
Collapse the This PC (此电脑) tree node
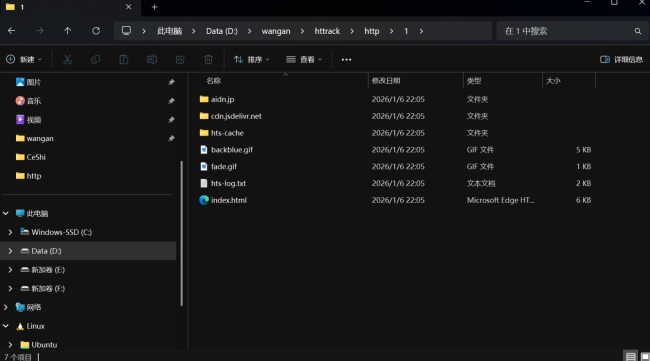(6, 213)
